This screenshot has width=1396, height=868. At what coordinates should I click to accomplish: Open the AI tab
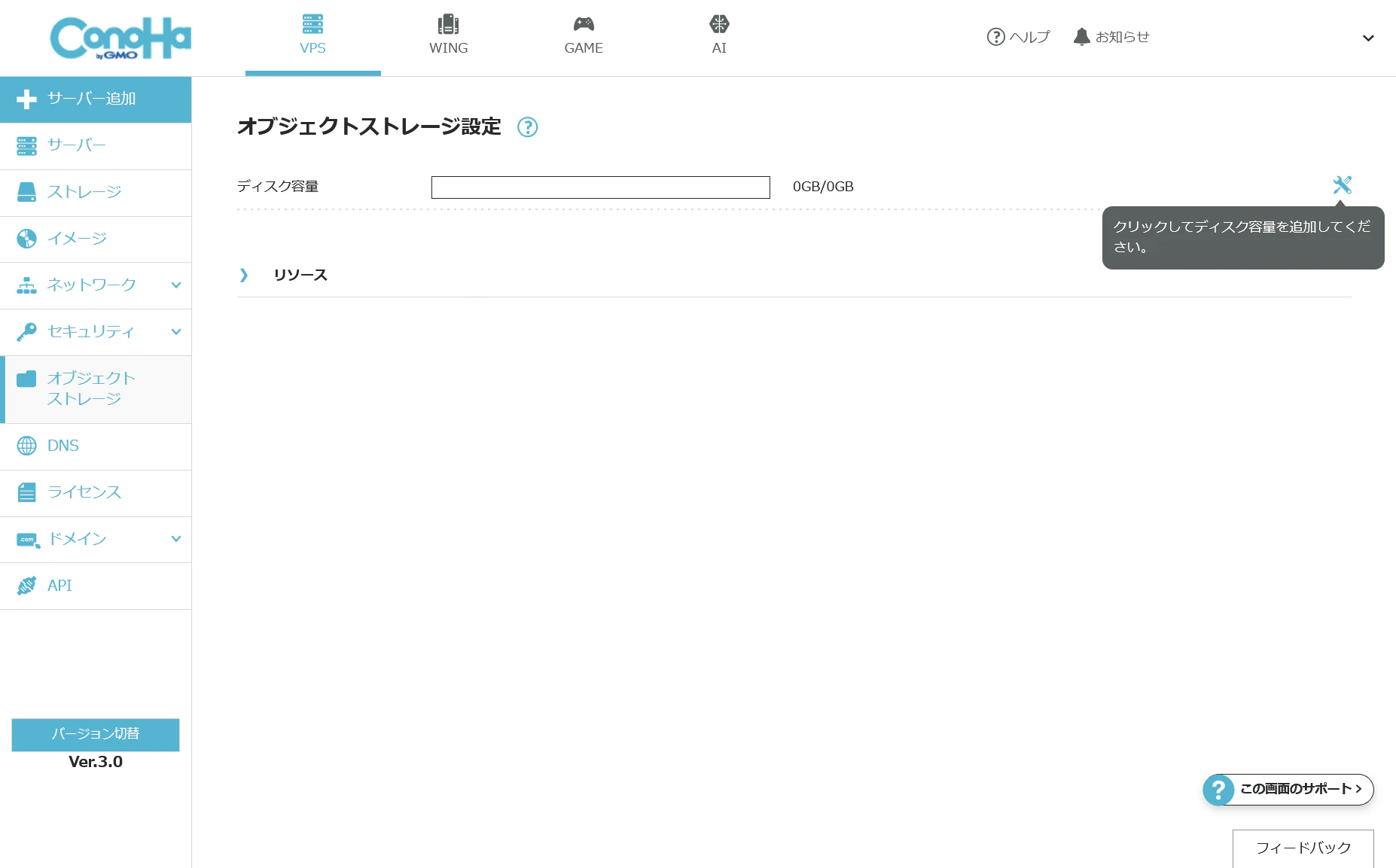(x=719, y=35)
